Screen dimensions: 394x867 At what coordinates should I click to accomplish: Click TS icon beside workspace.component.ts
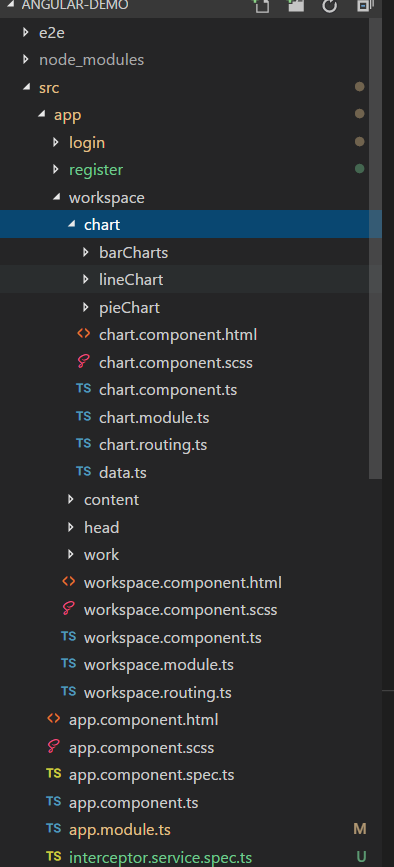[69, 636]
